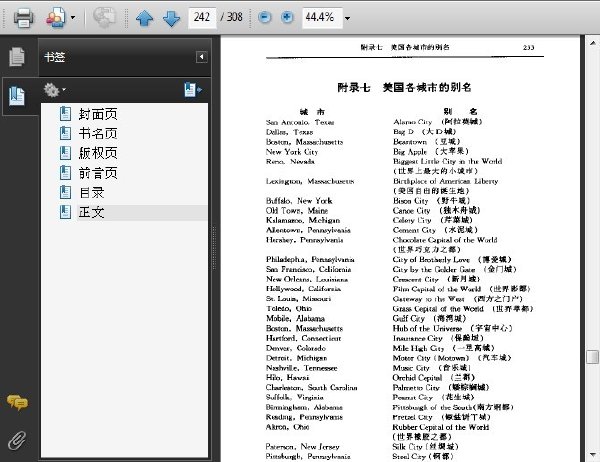The height and width of the screenshot is (462, 600).
Task: Click the heading 附录七 美国各城市的别名
Action: point(404,87)
